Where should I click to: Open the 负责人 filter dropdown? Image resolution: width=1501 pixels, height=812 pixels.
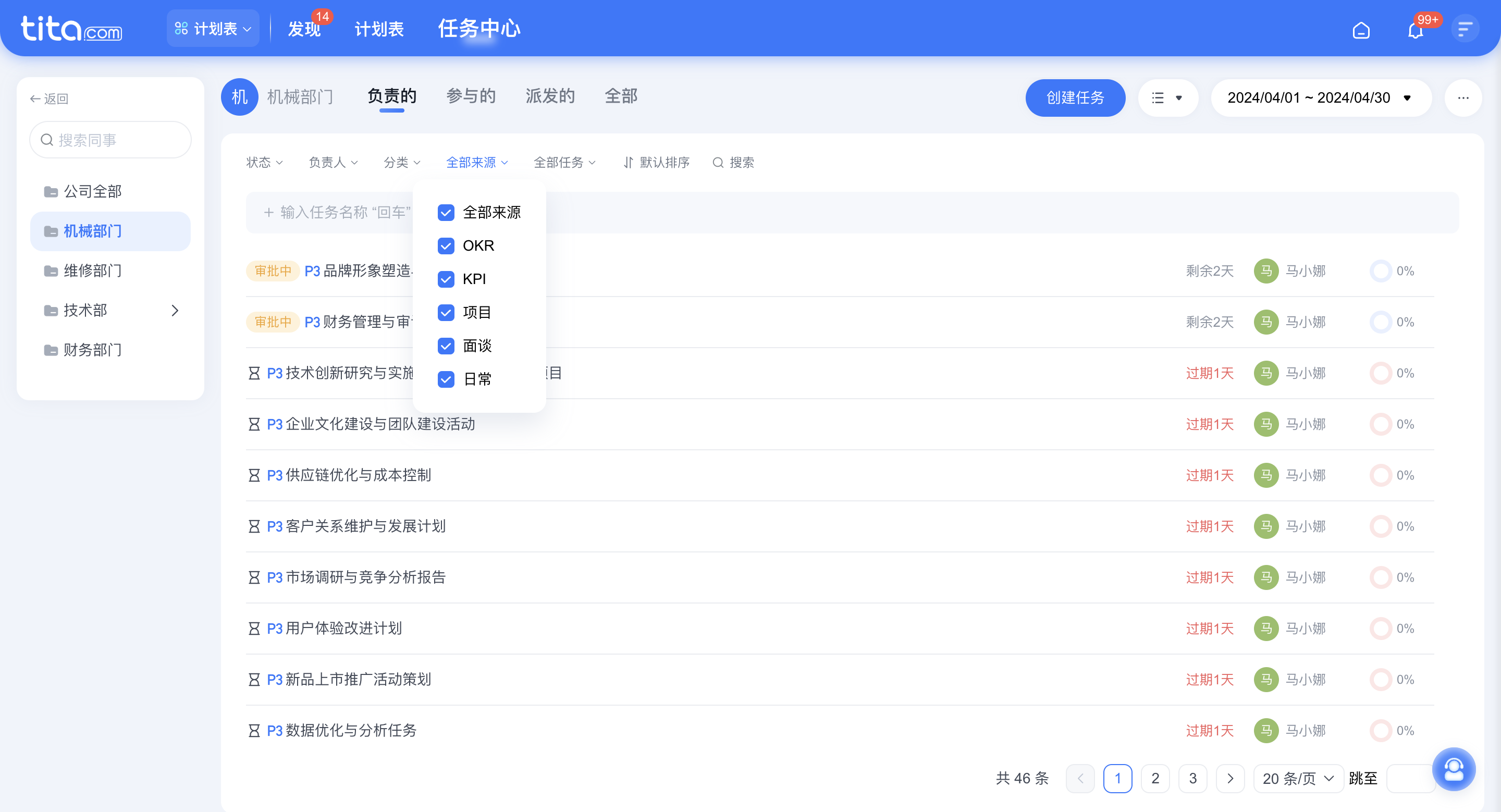[x=334, y=163]
